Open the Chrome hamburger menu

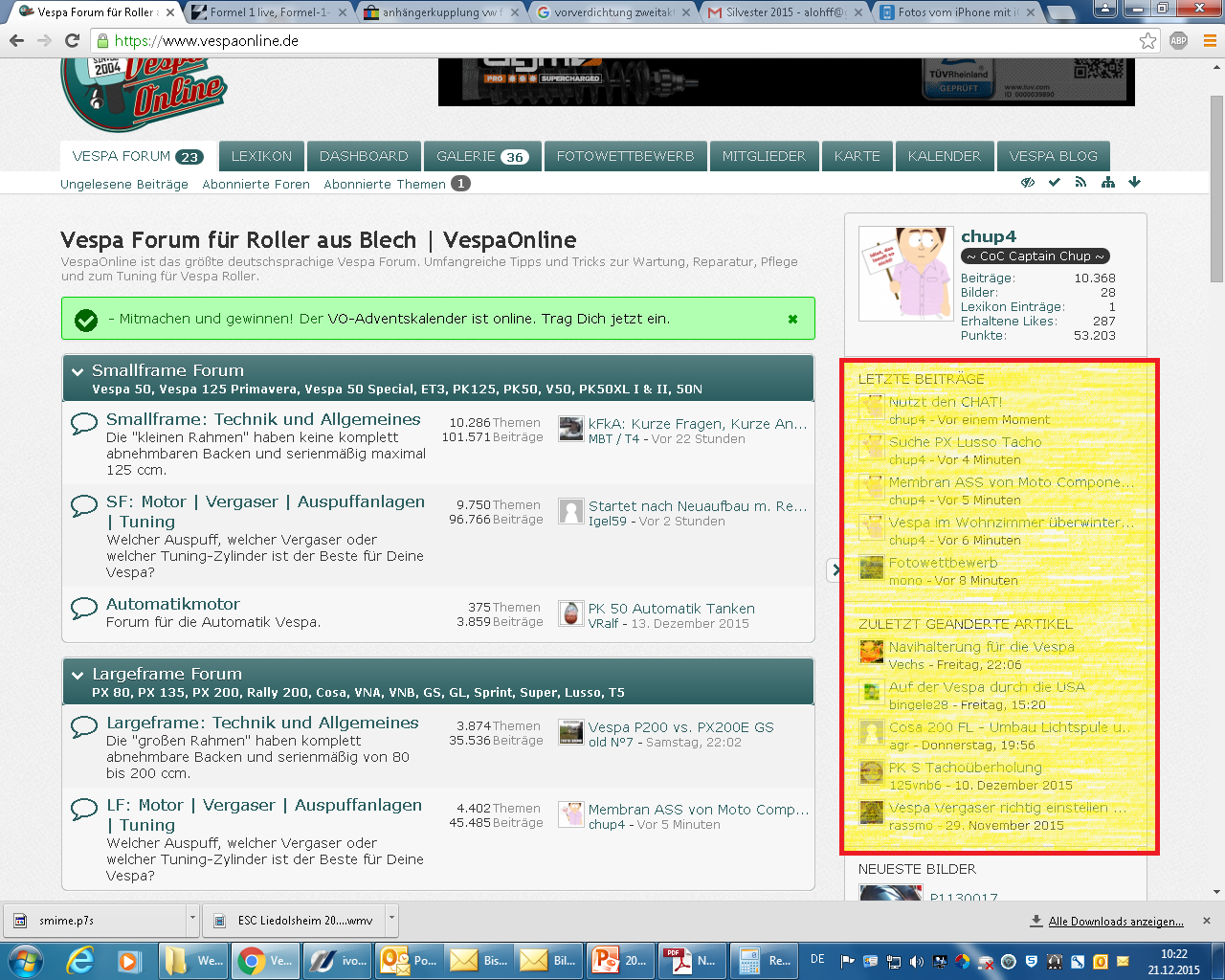(x=1209, y=41)
